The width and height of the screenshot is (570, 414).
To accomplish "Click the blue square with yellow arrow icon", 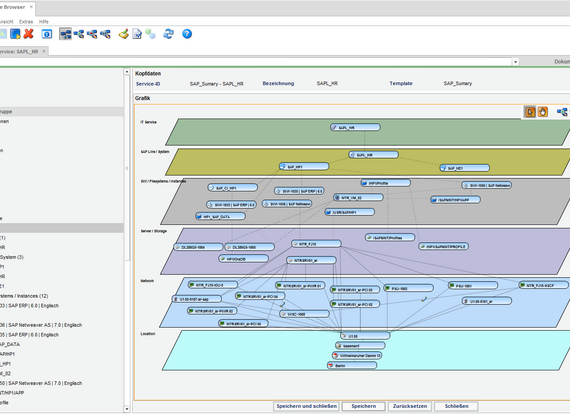I will [15, 34].
